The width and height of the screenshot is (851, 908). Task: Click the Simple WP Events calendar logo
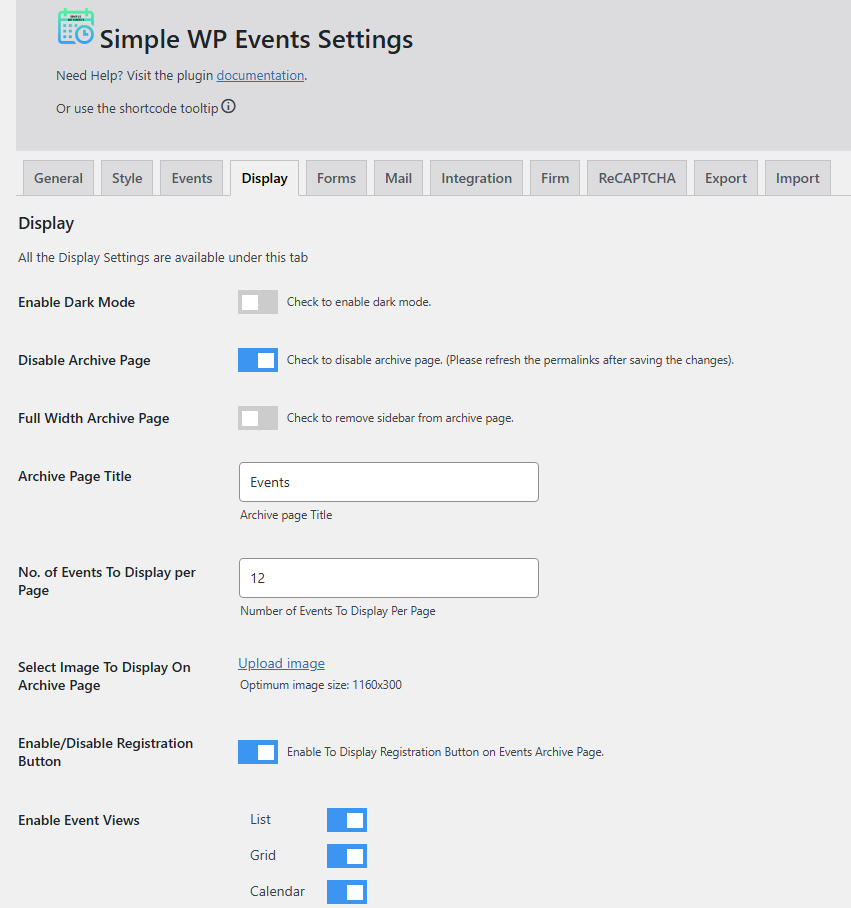[x=76, y=27]
